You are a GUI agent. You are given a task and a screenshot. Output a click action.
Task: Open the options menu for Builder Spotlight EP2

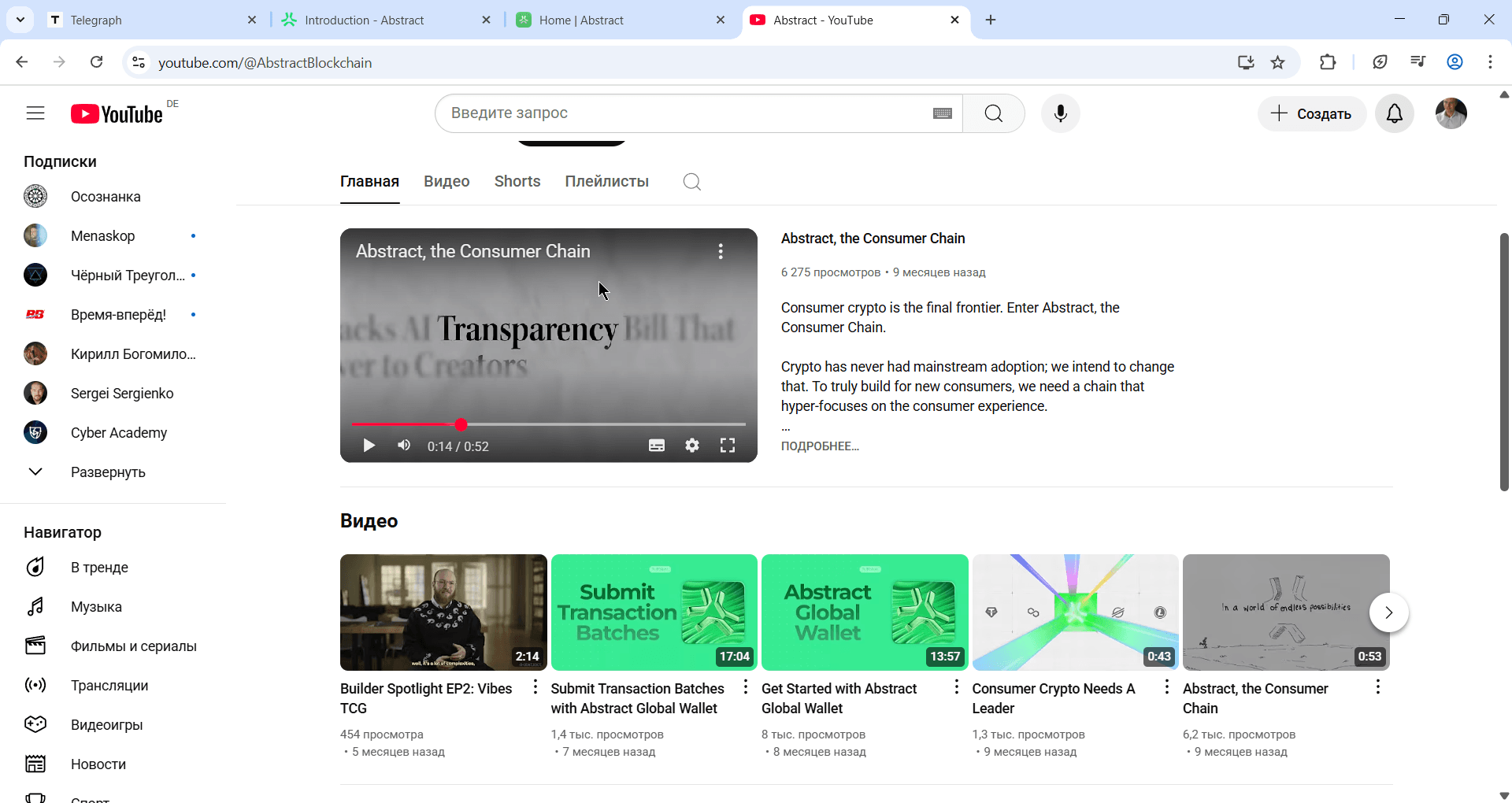tap(535, 687)
